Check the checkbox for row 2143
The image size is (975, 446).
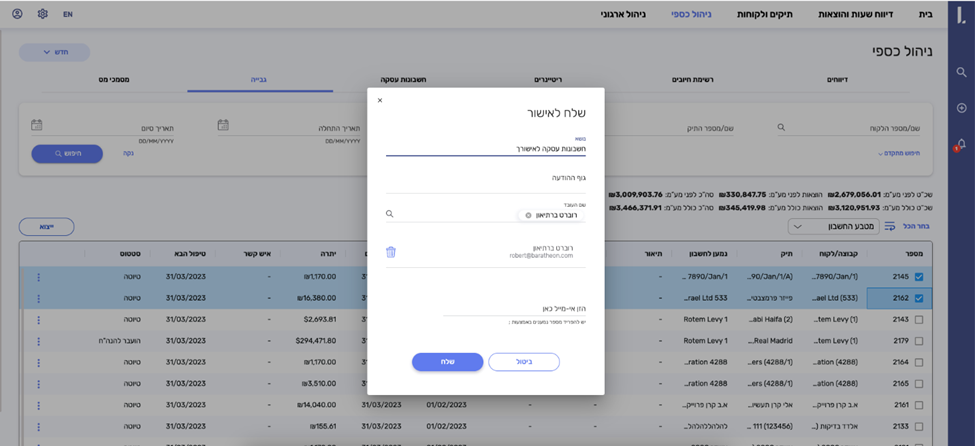click(919, 319)
